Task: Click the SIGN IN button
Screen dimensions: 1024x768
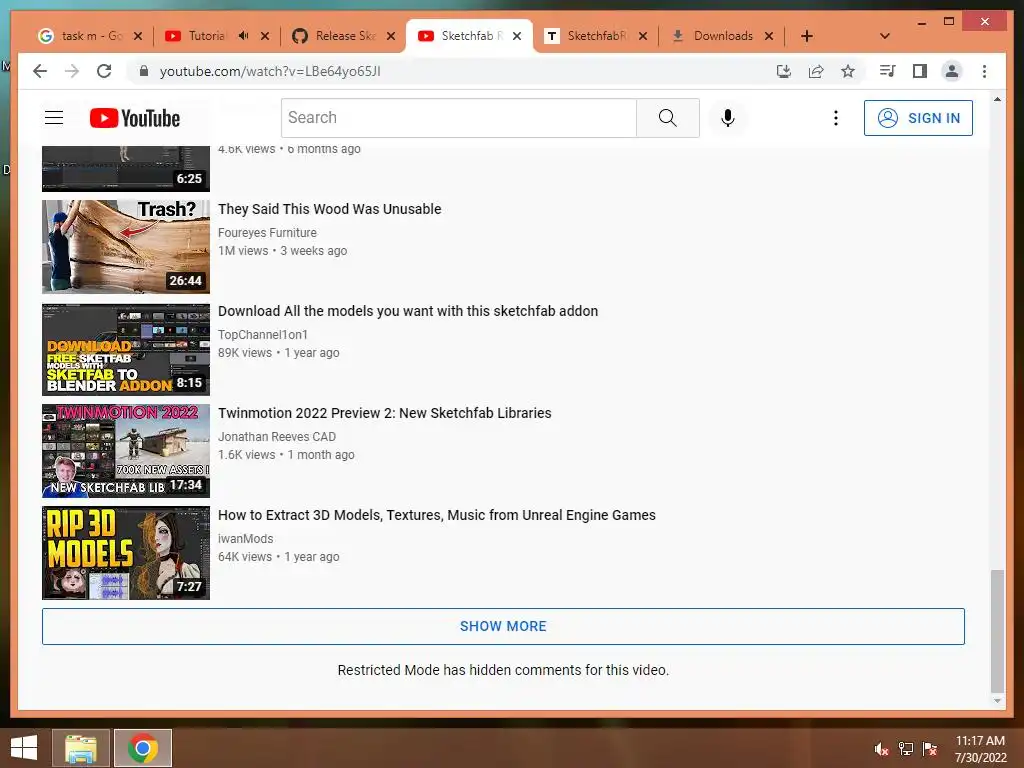Action: coord(918,118)
